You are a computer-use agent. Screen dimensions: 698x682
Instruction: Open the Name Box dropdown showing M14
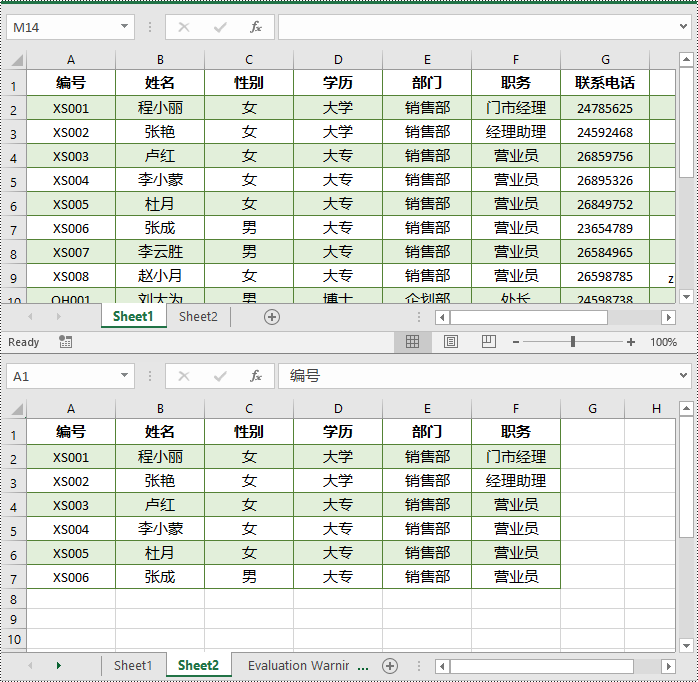click(125, 27)
